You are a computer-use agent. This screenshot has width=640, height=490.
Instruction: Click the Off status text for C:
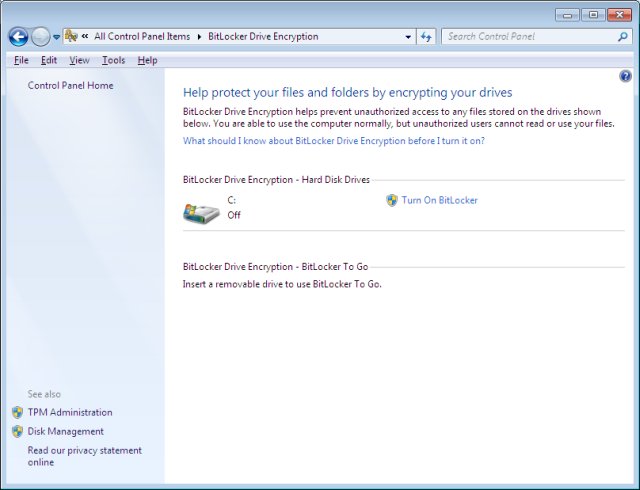pos(234,215)
